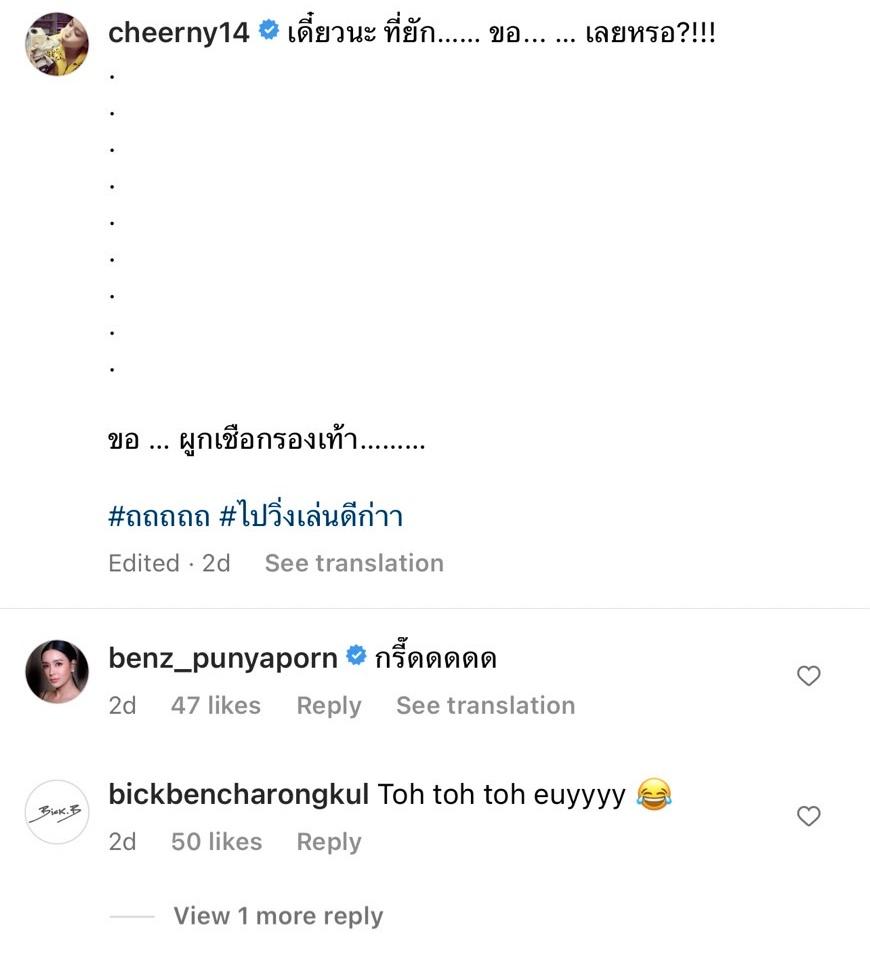Click the verified badge beside cheerny14
The width and height of the screenshot is (870, 960).
(x=269, y=31)
